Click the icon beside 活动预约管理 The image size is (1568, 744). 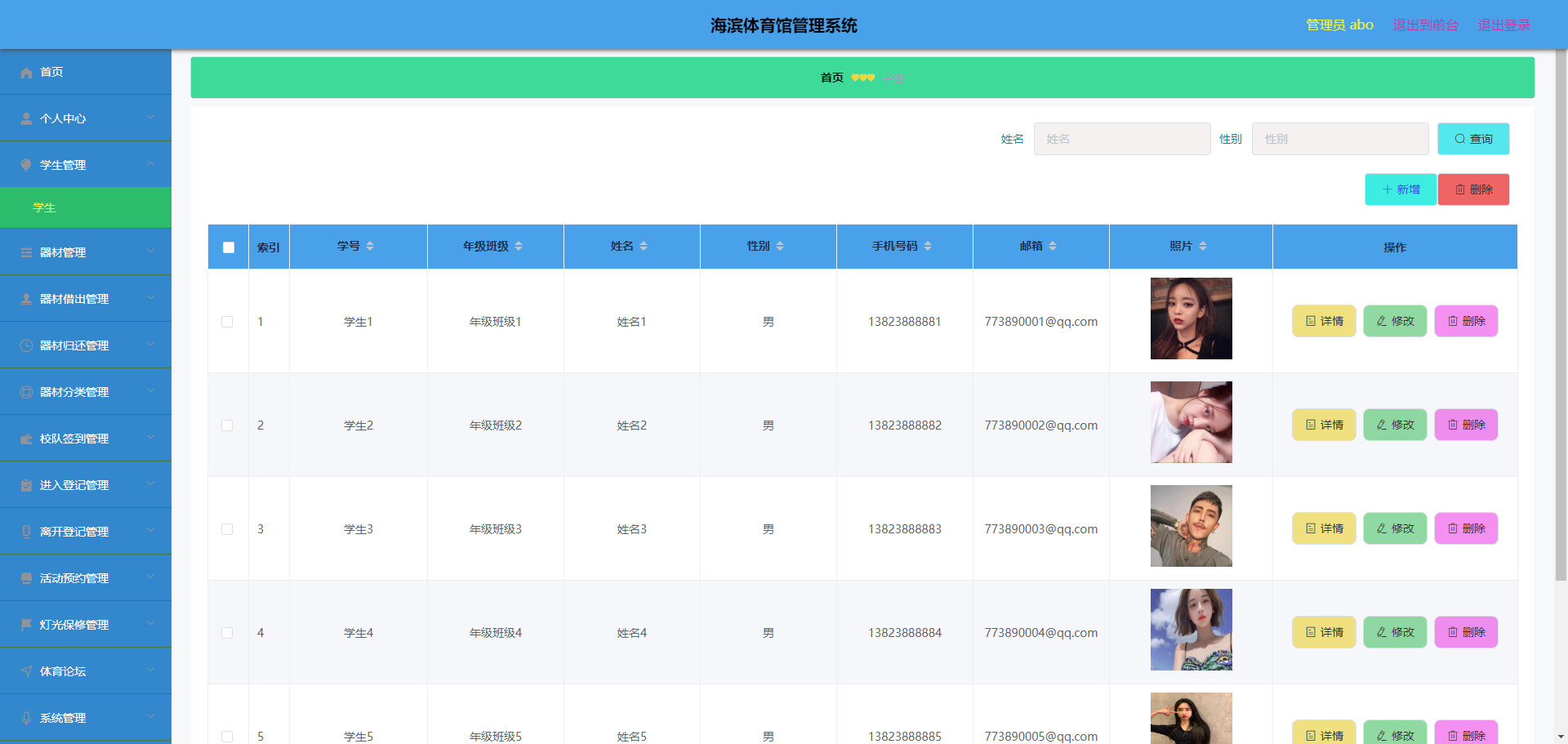pos(26,579)
